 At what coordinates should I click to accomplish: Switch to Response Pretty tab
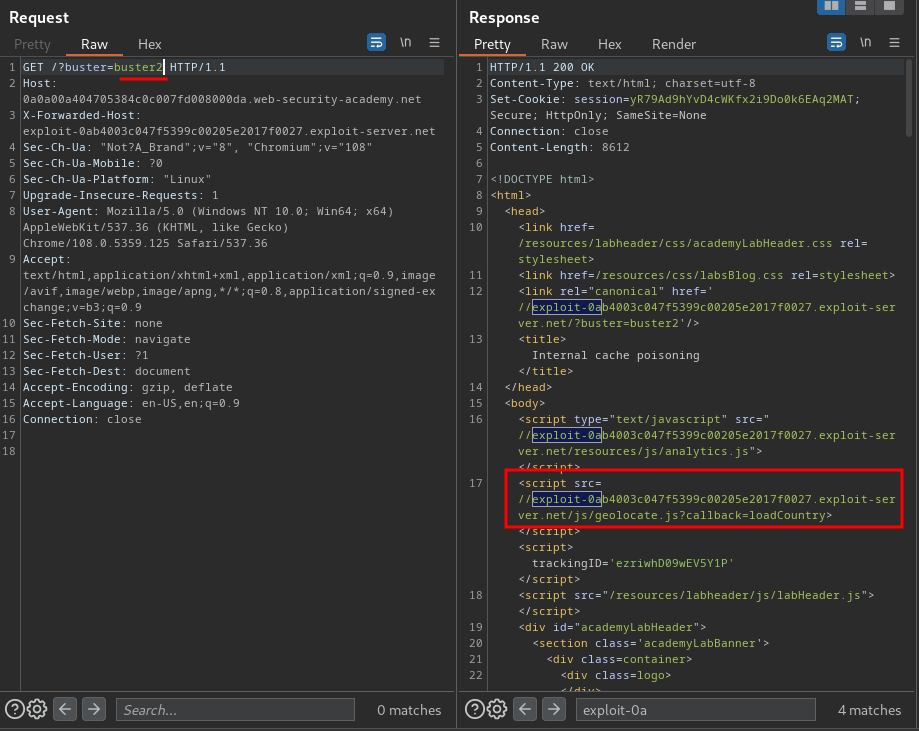[492, 45]
